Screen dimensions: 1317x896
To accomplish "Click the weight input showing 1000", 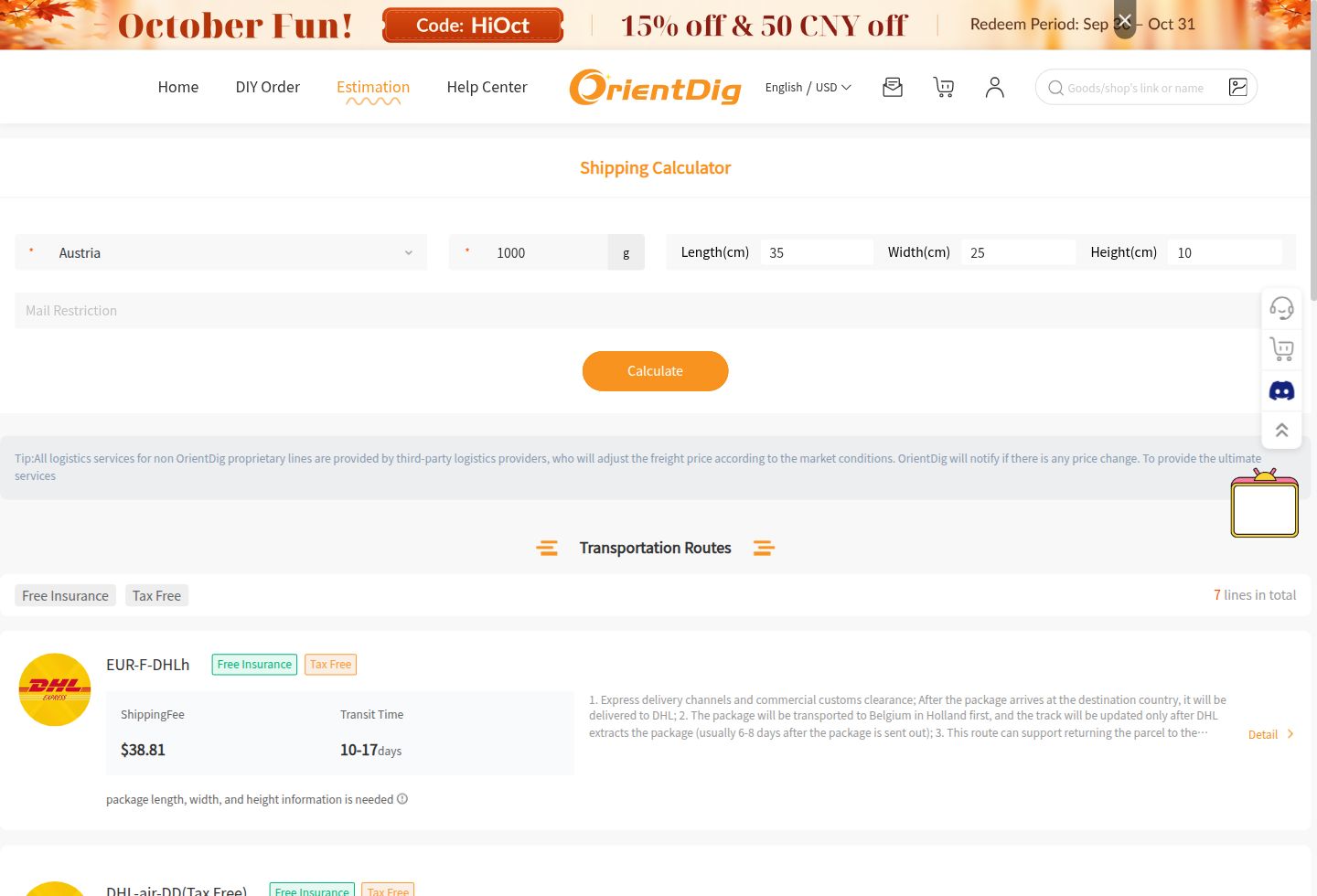I will coord(529,252).
